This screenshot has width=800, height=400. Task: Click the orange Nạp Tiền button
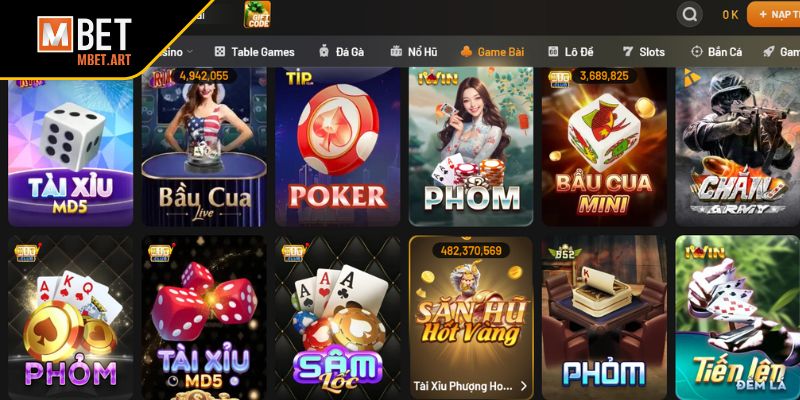[x=773, y=14]
